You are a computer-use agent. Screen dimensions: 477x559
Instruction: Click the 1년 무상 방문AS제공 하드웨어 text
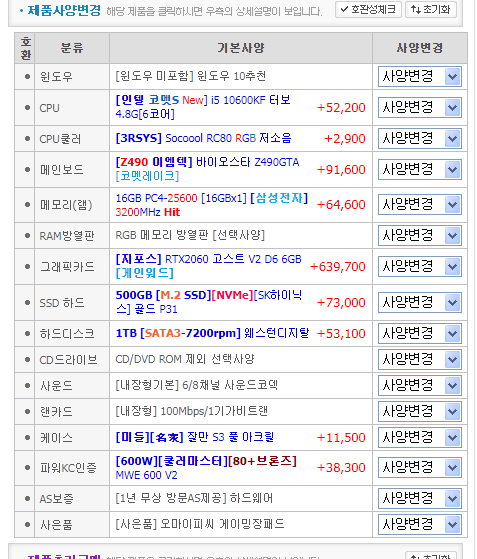pyautogui.click(x=194, y=498)
